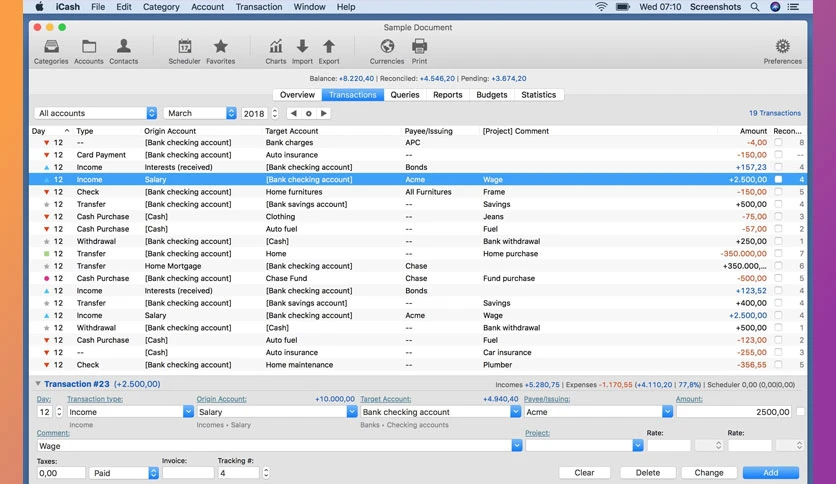
Task: Toggle reconciled checkbox for Fund purchase row
Action: 778,278
